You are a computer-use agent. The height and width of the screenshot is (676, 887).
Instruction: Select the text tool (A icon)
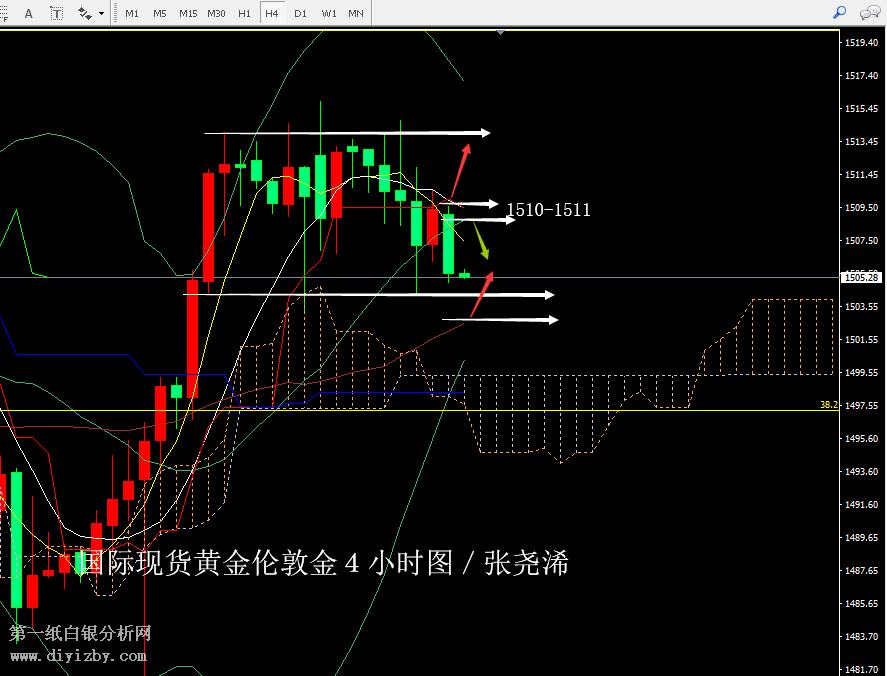pos(28,13)
